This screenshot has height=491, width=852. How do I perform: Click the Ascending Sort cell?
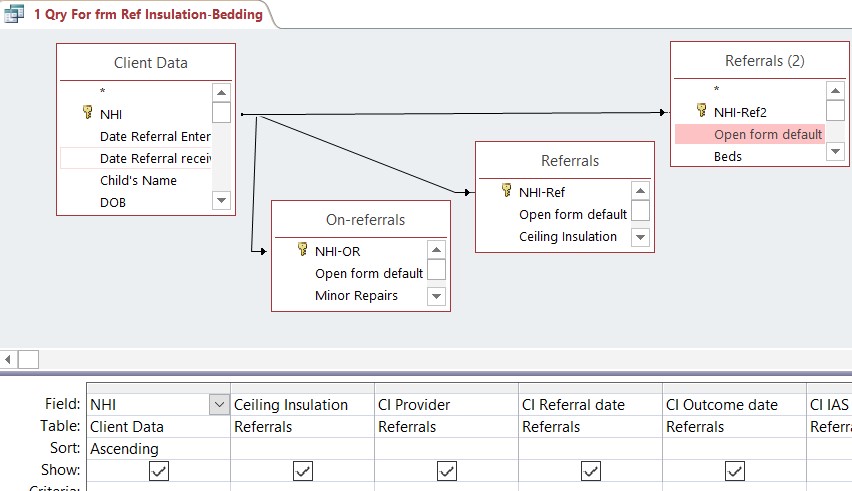coord(158,449)
